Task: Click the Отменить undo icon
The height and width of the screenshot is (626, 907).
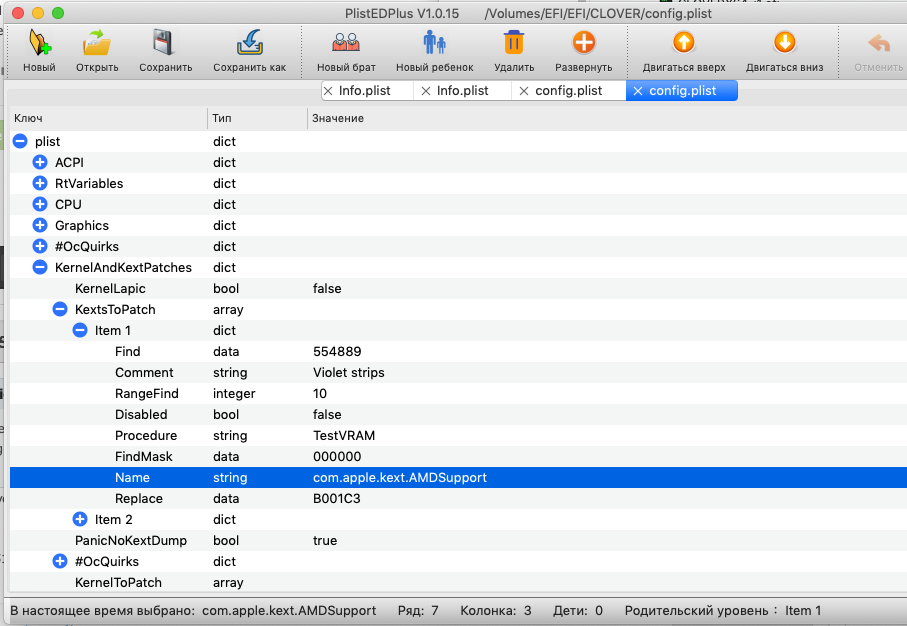Action: pyautogui.click(x=879, y=43)
